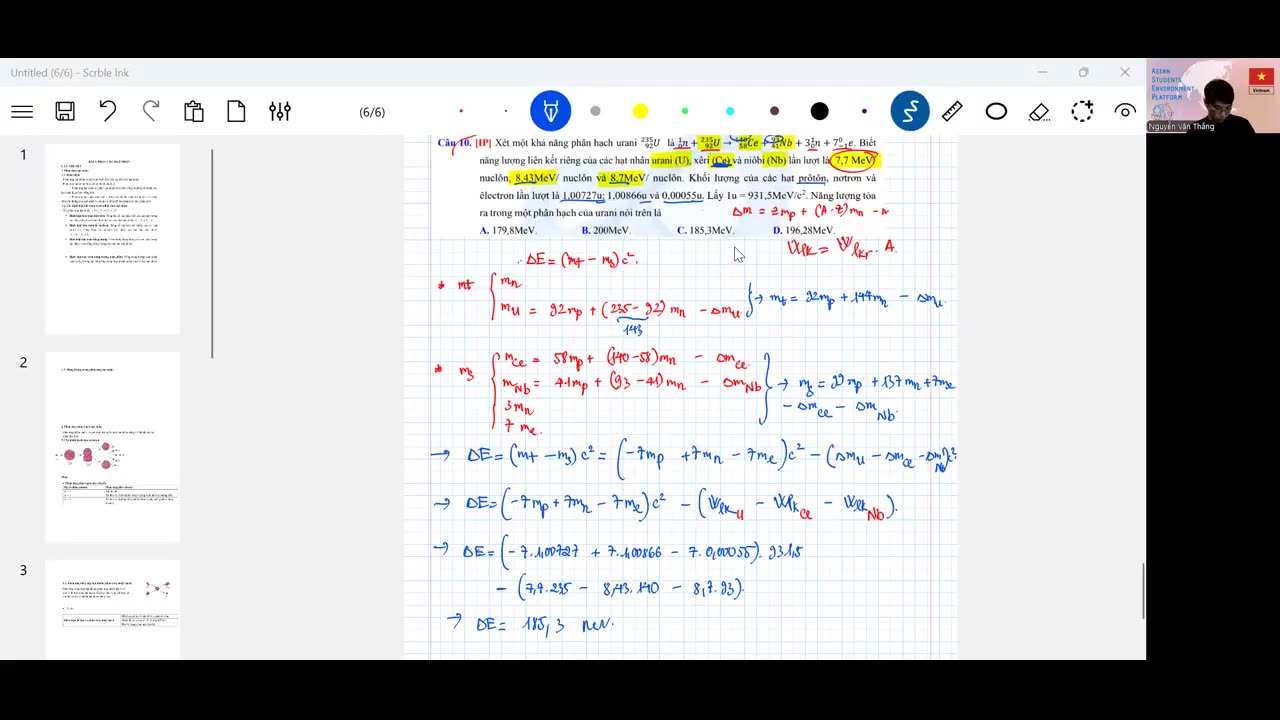Screen dimensions: 1280x720
Task: Open the sliders settings icon
Action: click(280, 111)
